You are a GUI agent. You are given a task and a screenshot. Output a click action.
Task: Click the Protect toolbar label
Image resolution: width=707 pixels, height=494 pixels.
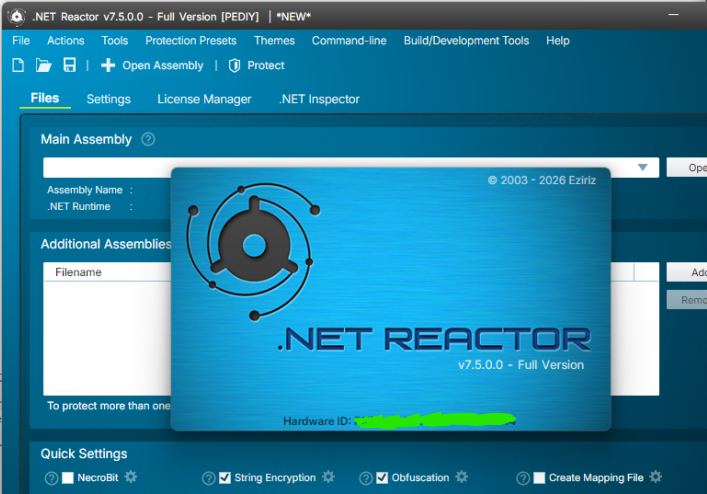click(x=266, y=65)
